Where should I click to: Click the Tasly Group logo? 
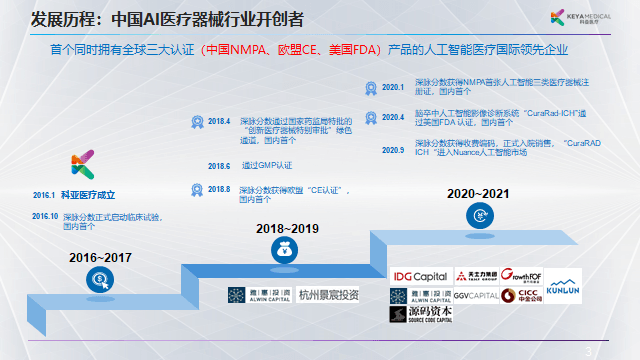tap(476, 276)
